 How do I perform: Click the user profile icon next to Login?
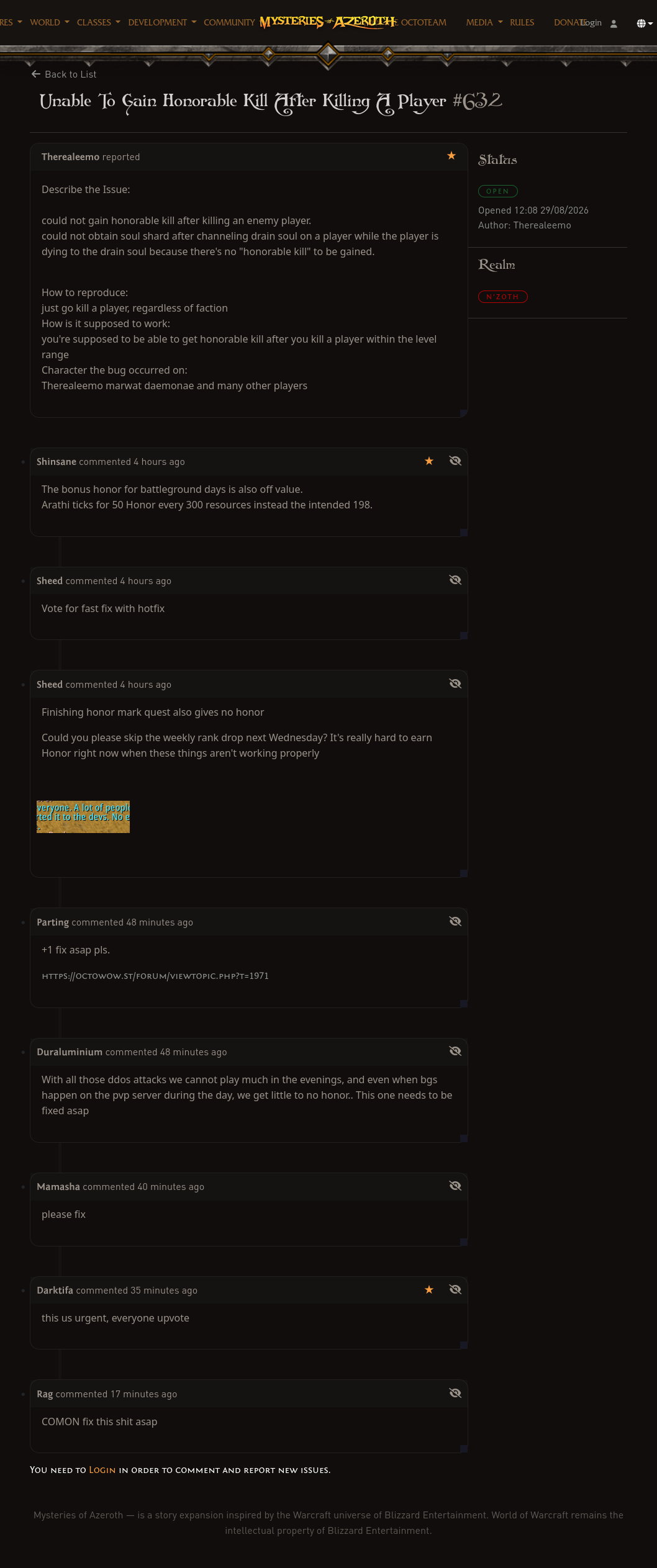(614, 24)
